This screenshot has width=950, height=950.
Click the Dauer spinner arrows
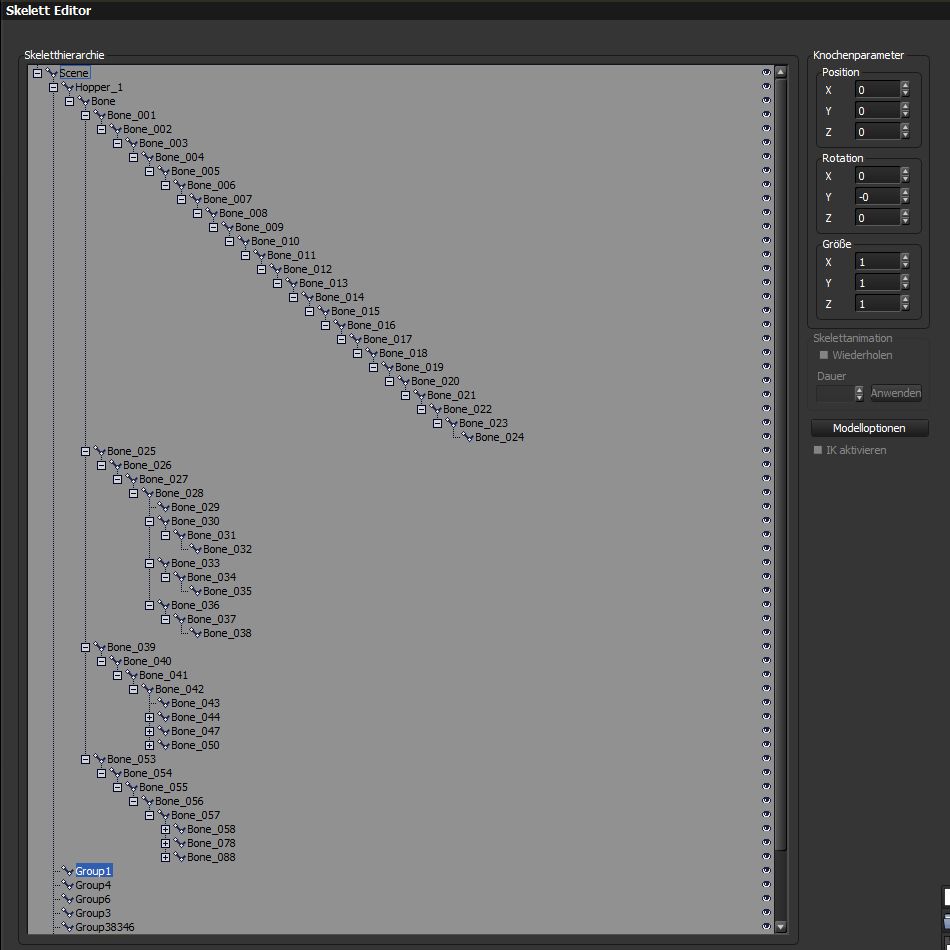click(859, 393)
